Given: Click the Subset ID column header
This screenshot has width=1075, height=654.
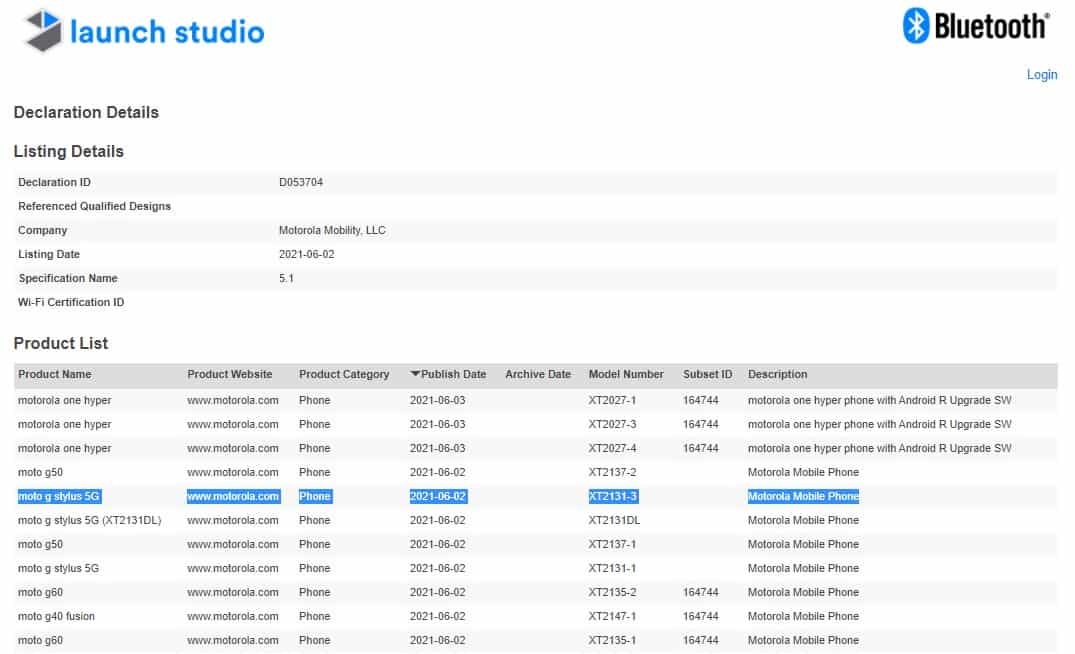Looking at the screenshot, I should [x=707, y=375].
